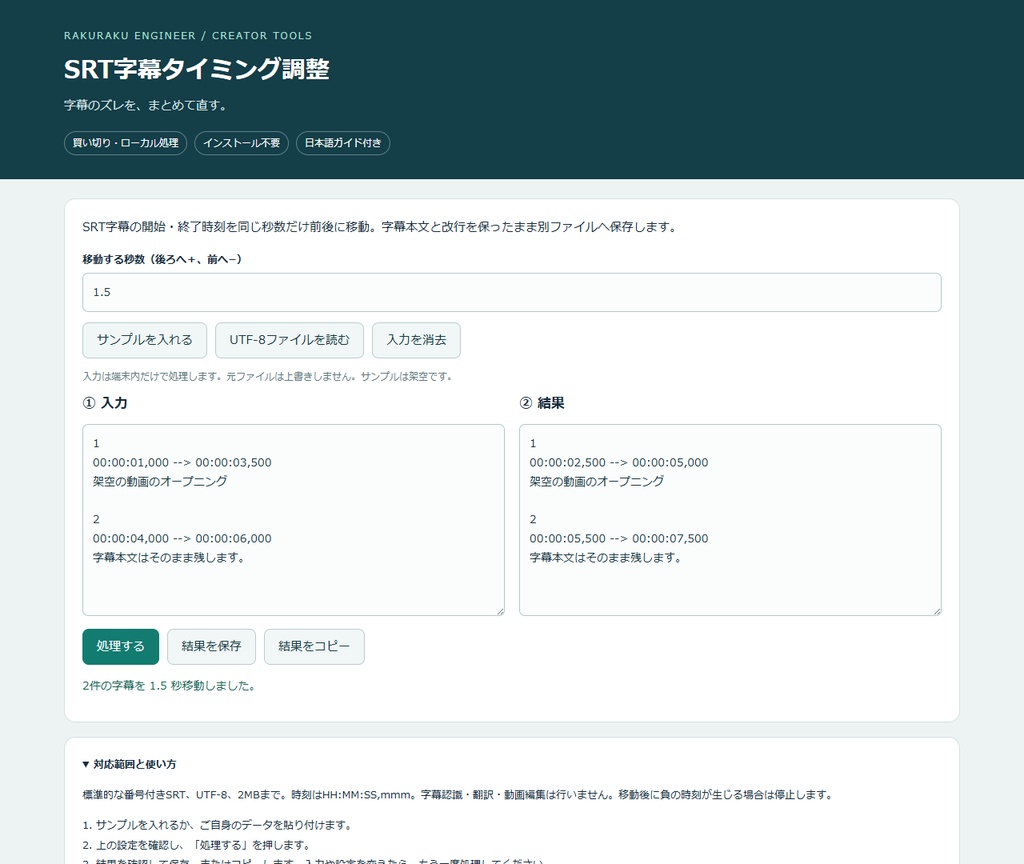Click the subtitle 字幕のズレを、まとめて直す。
This screenshot has width=1024, height=864.
click(x=146, y=105)
